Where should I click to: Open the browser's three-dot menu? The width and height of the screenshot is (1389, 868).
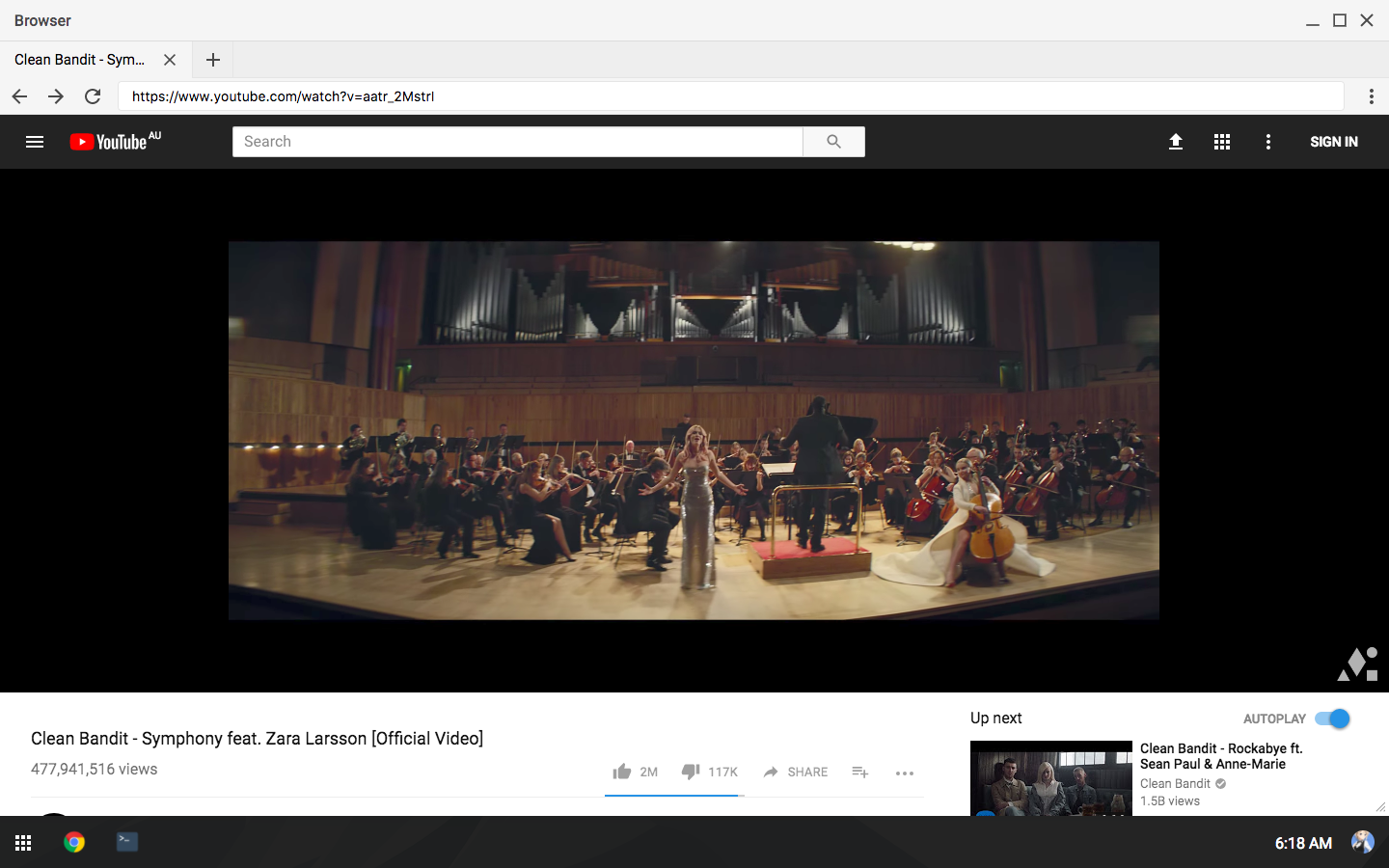pyautogui.click(x=1371, y=96)
